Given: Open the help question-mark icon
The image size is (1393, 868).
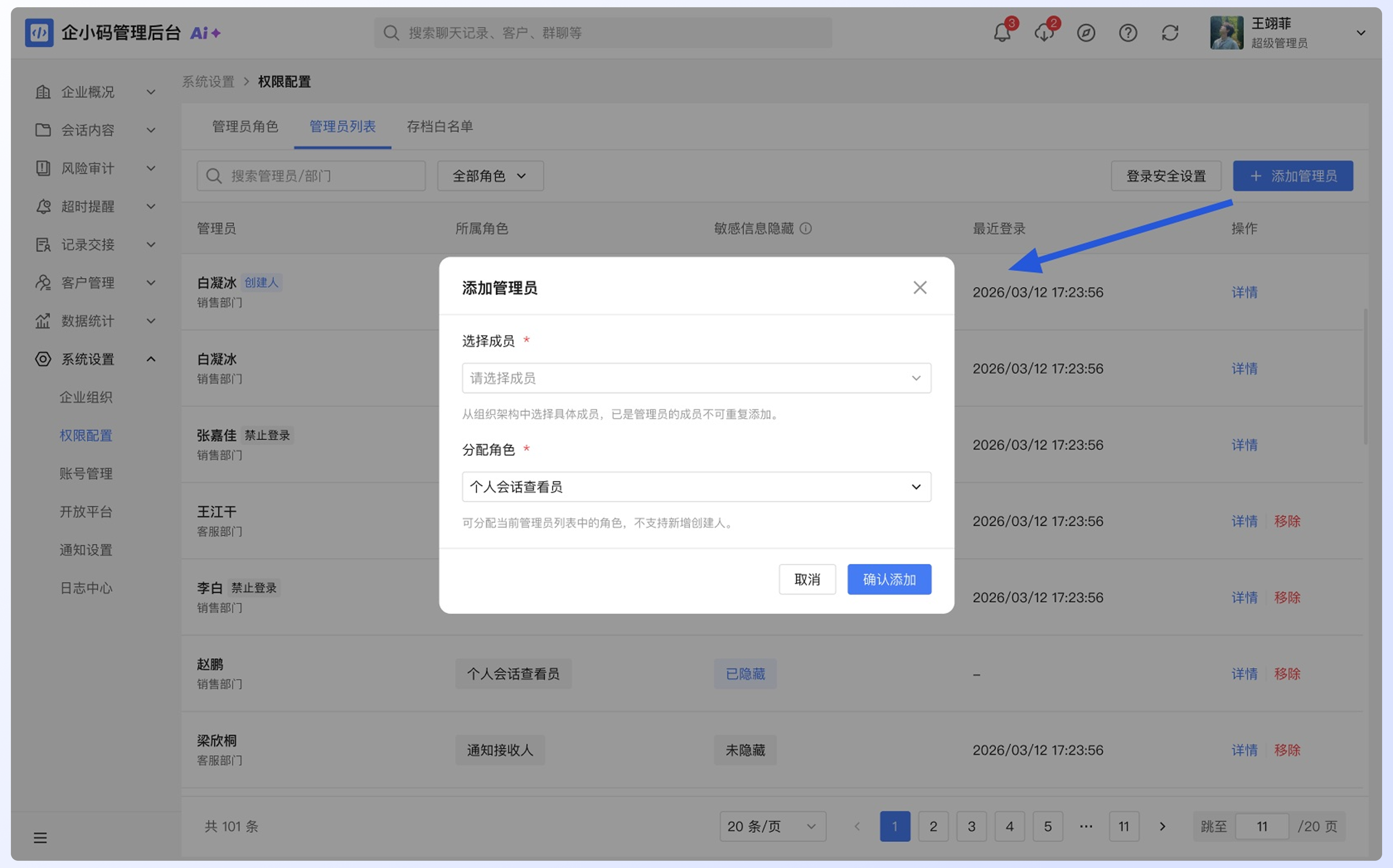Looking at the screenshot, I should (1128, 33).
